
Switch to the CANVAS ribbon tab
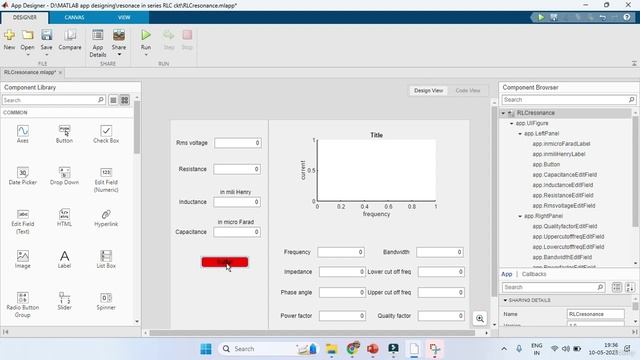[x=74, y=18]
